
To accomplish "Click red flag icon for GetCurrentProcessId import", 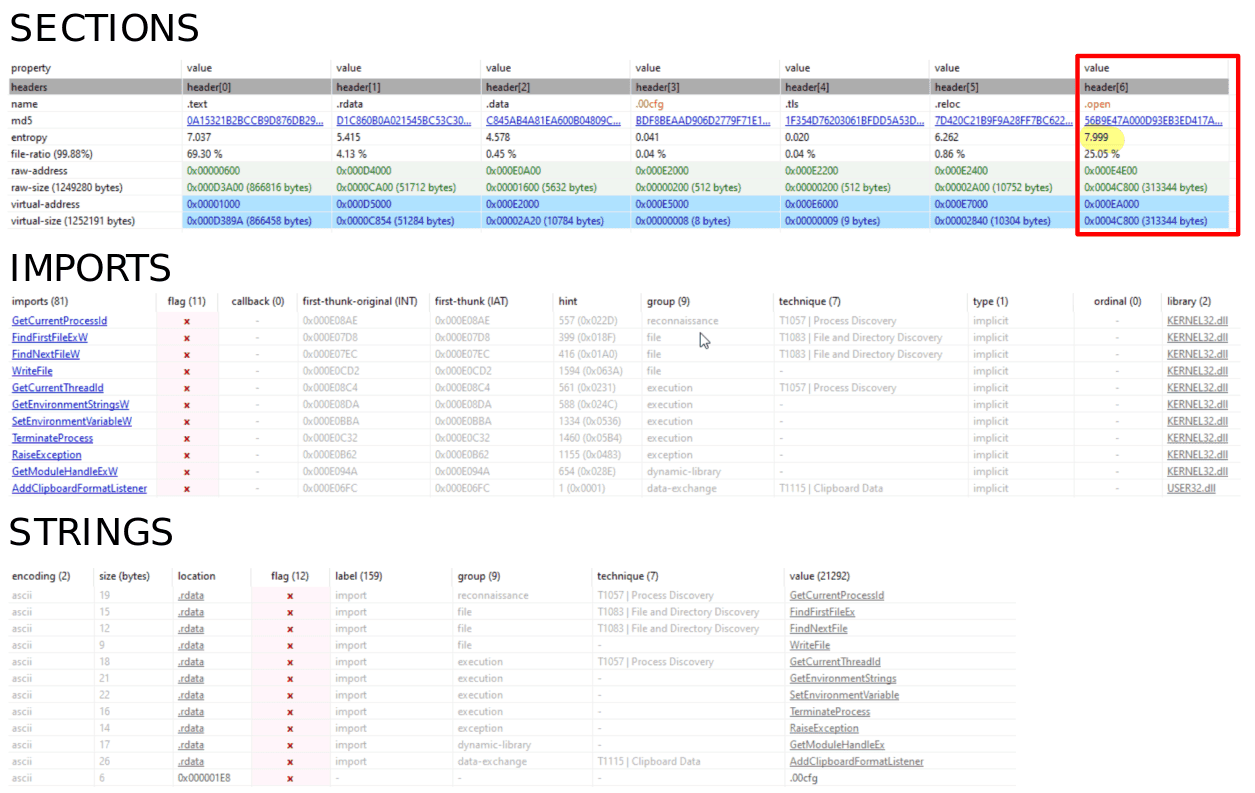I will pyautogui.click(x=187, y=321).
